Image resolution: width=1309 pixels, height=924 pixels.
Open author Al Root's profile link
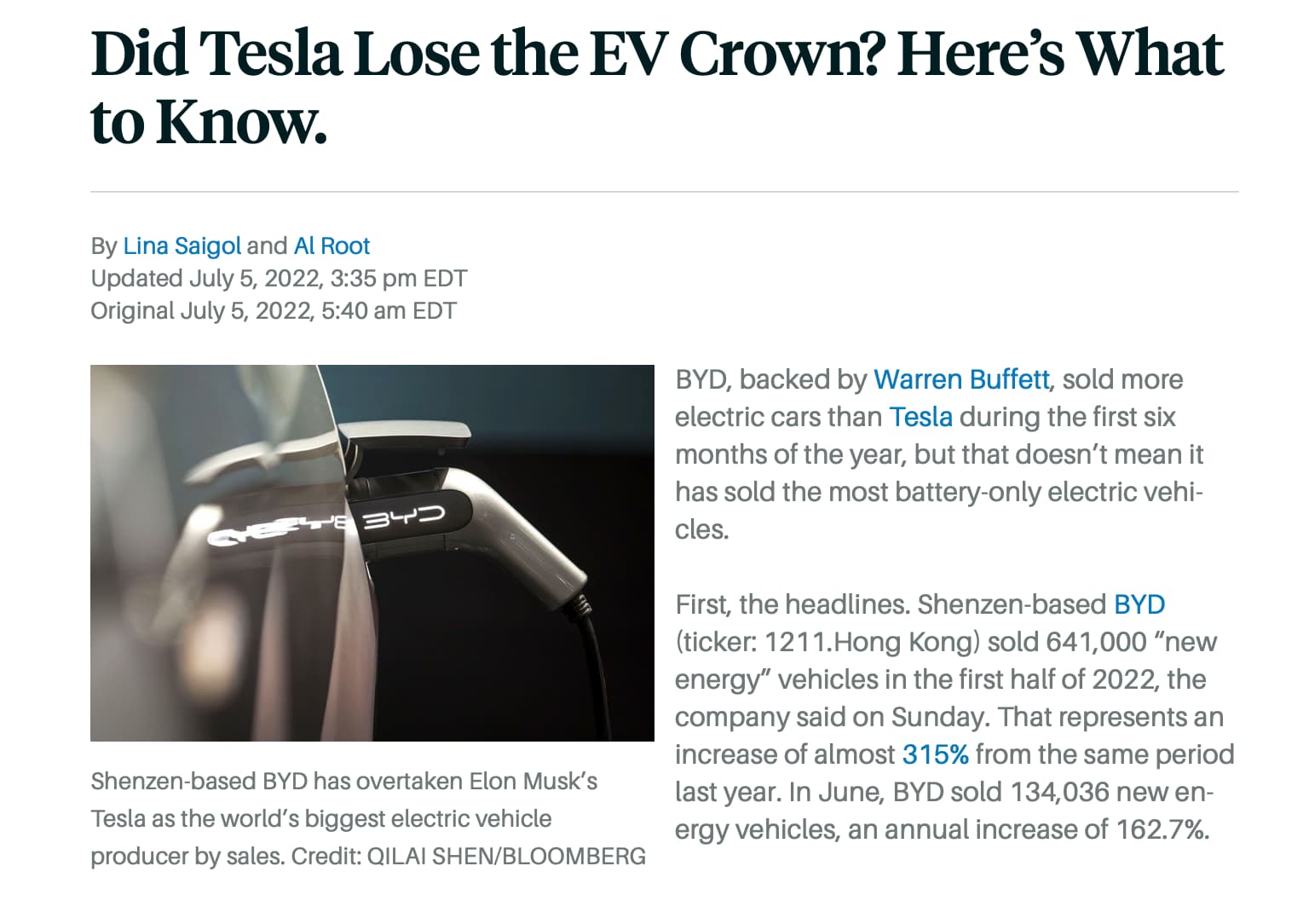point(332,246)
